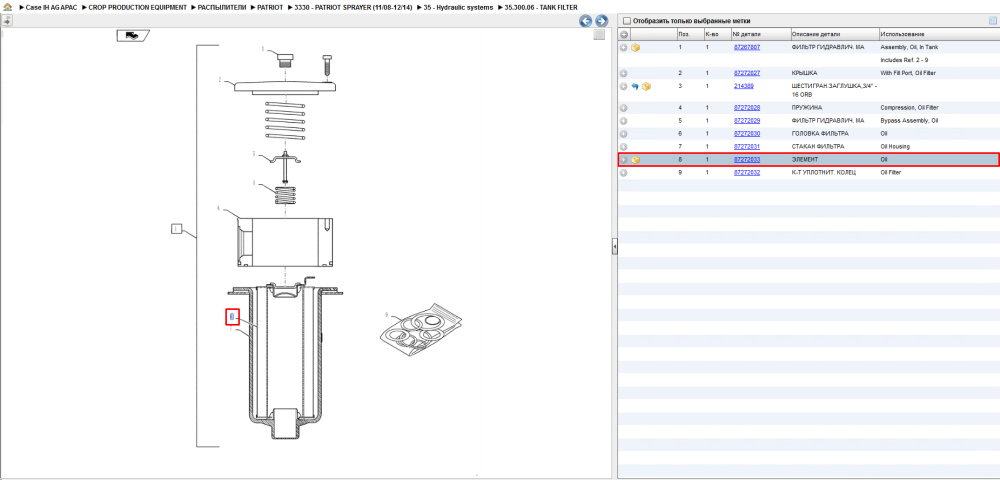Click the plus icon for part 87267807
Image resolution: width=1000 pixels, height=480 pixels.
tap(624, 47)
